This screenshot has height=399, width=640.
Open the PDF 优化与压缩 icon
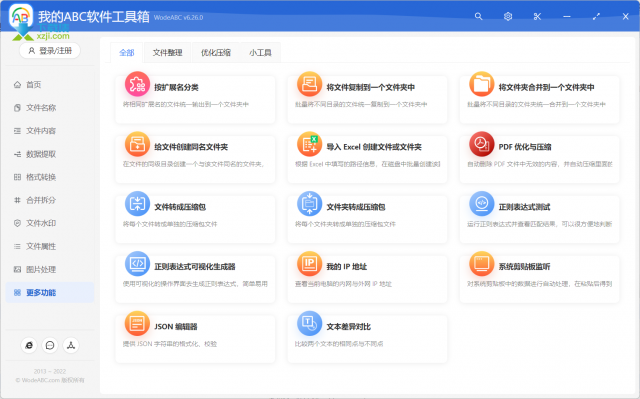pos(482,144)
